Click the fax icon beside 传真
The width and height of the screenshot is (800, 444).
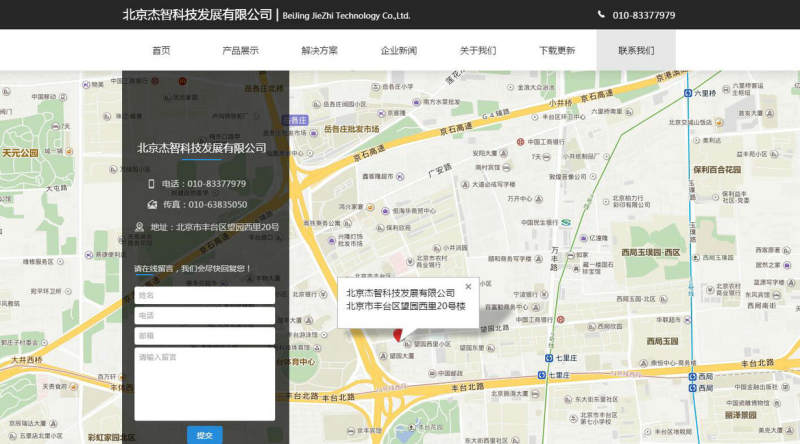(x=152, y=205)
